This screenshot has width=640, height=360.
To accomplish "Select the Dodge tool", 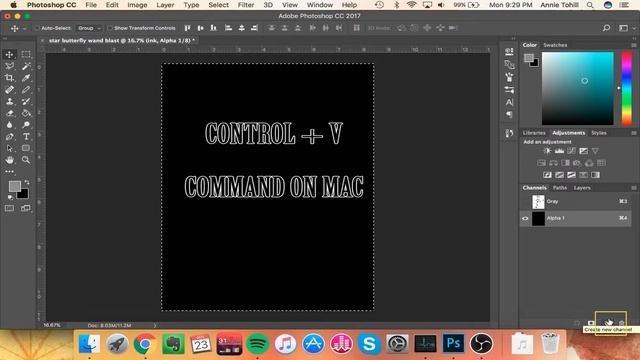I will click(26, 124).
